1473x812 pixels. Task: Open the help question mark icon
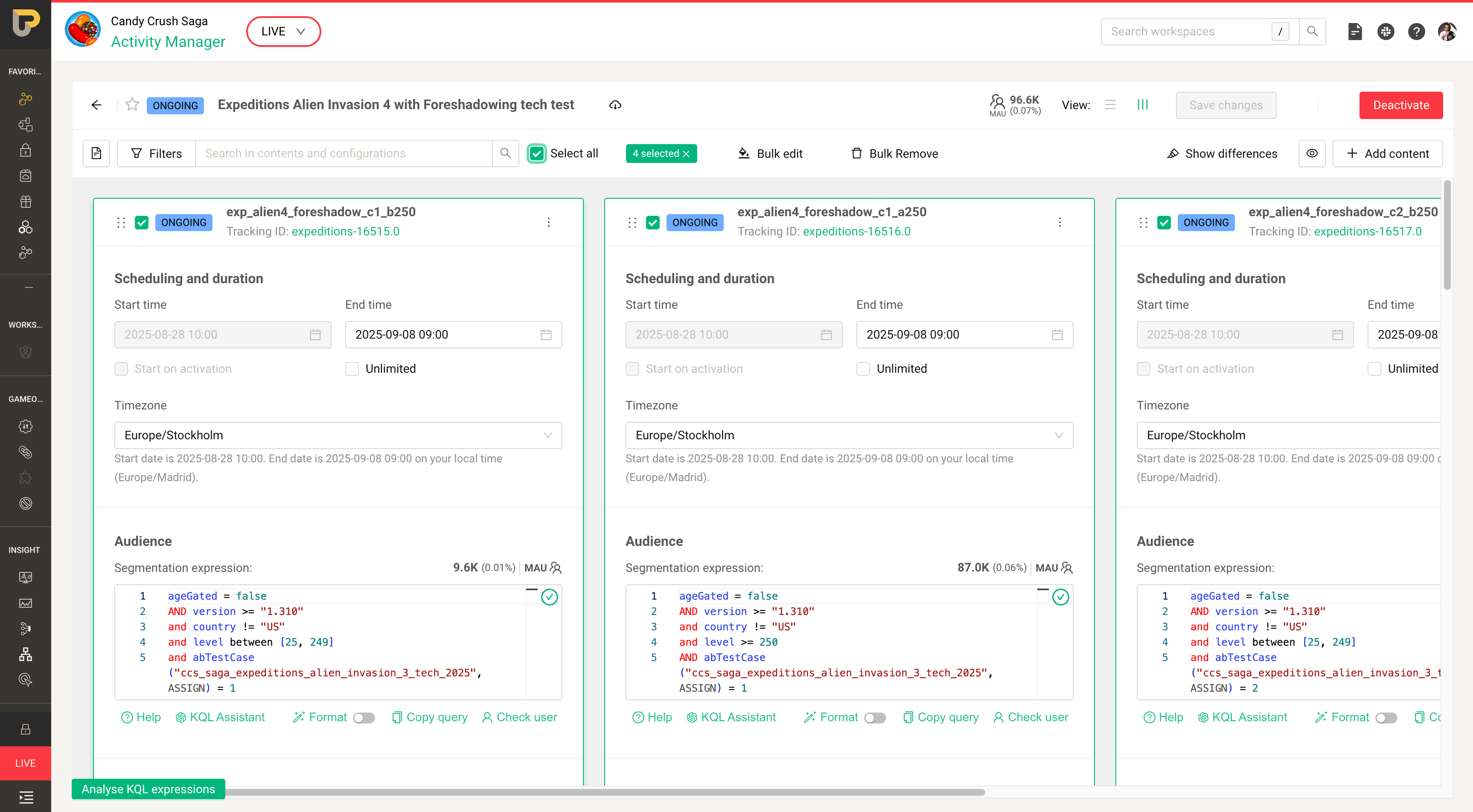pyautogui.click(x=1416, y=32)
